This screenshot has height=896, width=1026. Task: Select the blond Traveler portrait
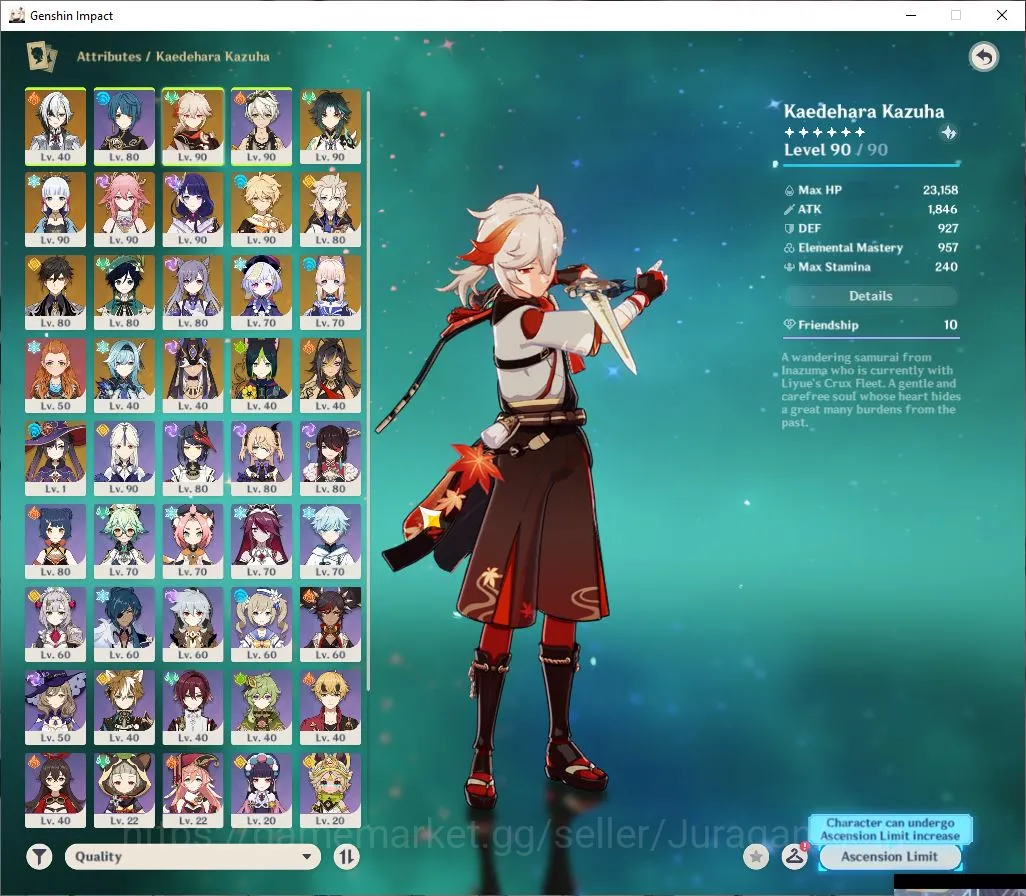point(262,209)
